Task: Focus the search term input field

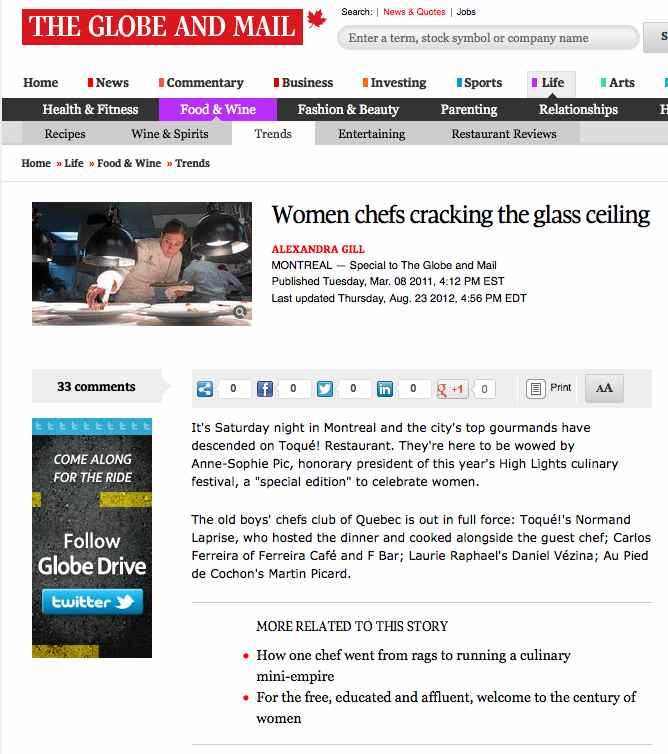Action: click(x=488, y=38)
